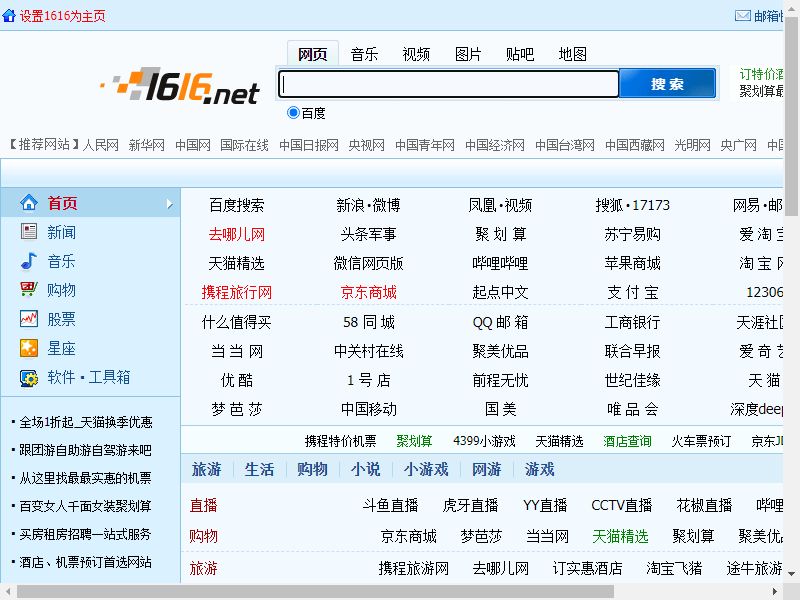This screenshot has height=600, width=800.
Task: Open the 酒店查询 green link
Action: tap(627, 441)
